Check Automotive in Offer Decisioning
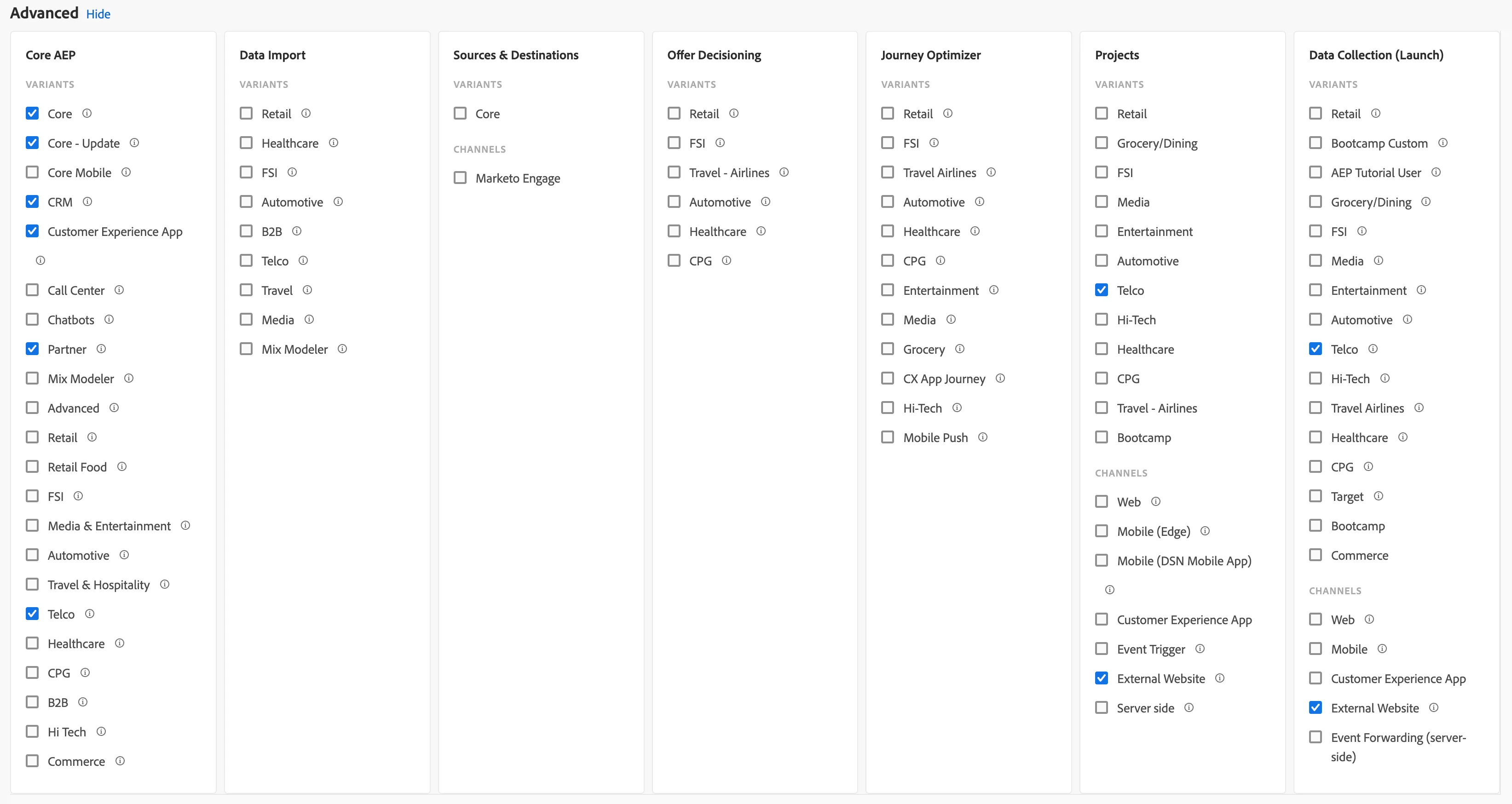Image resolution: width=1512 pixels, height=804 pixels. (674, 201)
